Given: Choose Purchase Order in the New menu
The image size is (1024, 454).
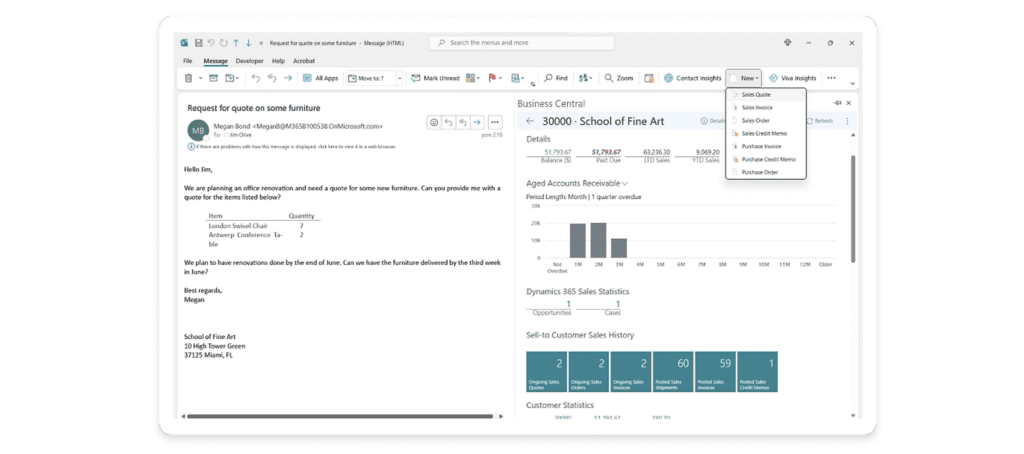Looking at the screenshot, I should (x=759, y=172).
